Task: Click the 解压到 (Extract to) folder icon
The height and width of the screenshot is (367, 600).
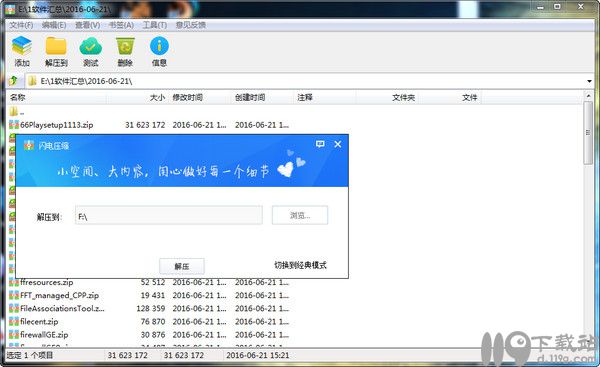Action: [56, 46]
